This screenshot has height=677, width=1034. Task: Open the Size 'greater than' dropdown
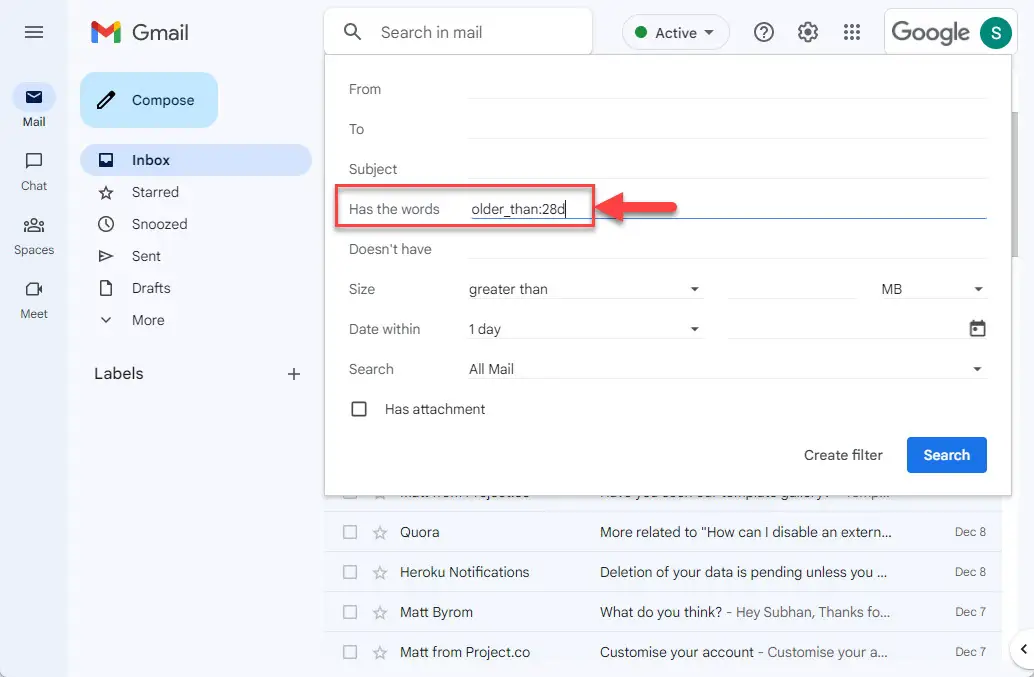pos(584,289)
